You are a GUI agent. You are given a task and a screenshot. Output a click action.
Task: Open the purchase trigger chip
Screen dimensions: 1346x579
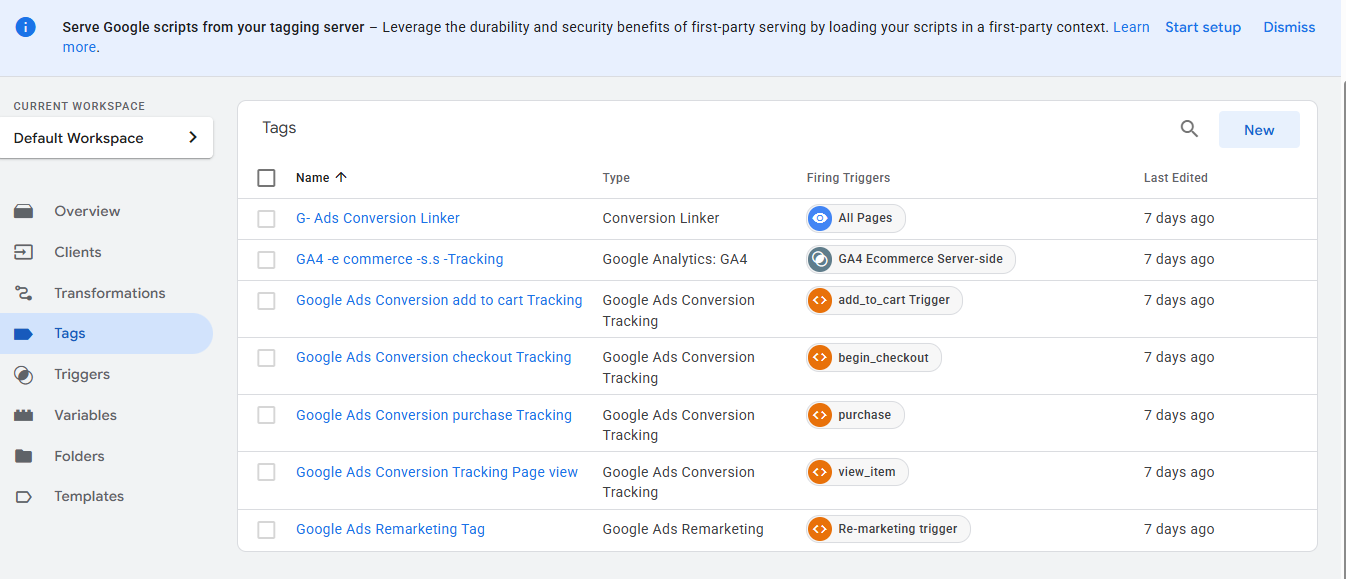click(855, 415)
